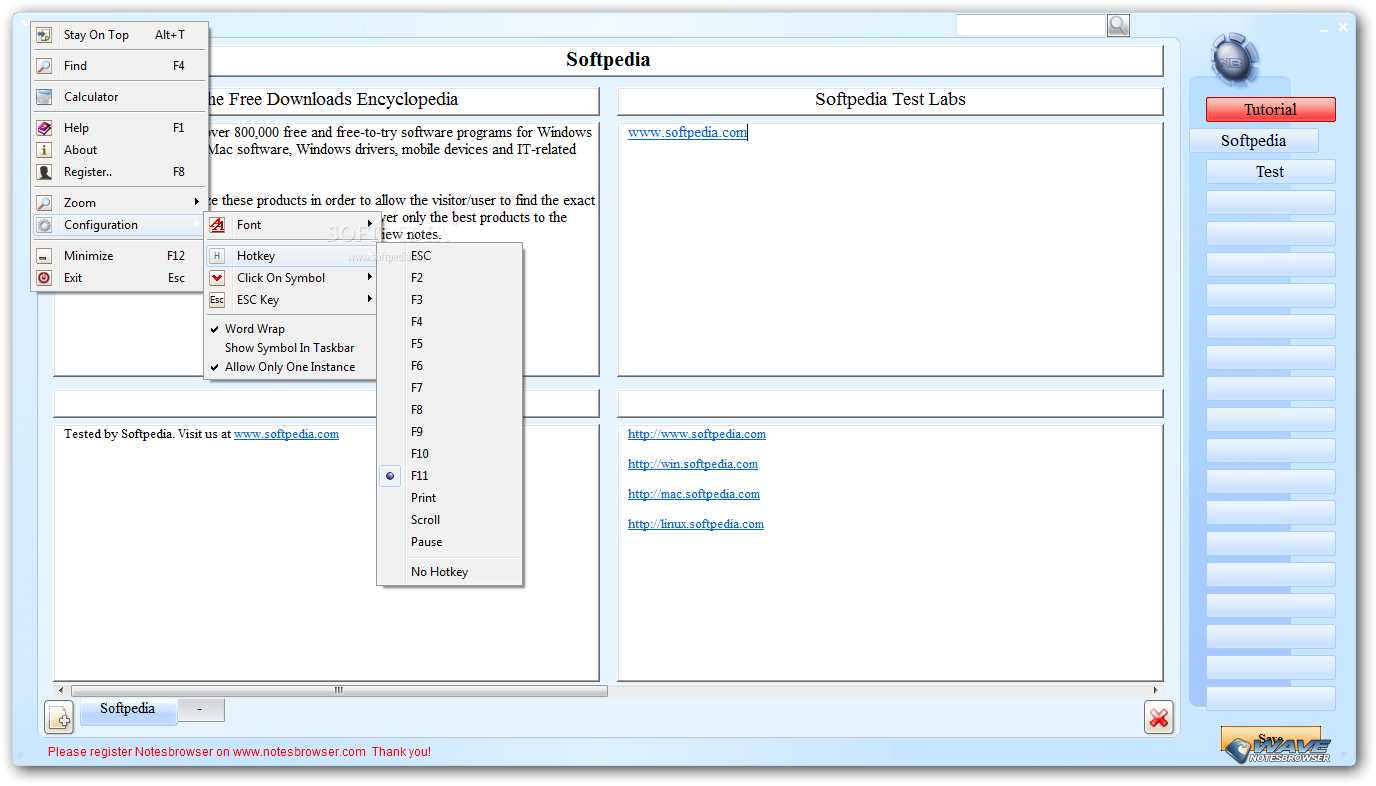Viewport: 1376px width, 786px height.
Task: Open the http://win.softpedia.com link
Action: (693, 464)
